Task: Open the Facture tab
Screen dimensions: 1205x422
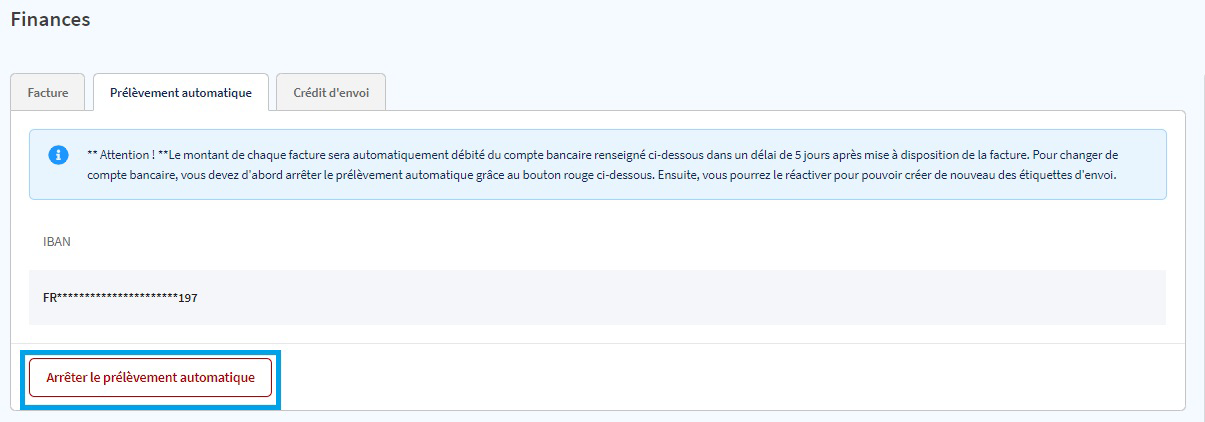Action: [x=48, y=92]
